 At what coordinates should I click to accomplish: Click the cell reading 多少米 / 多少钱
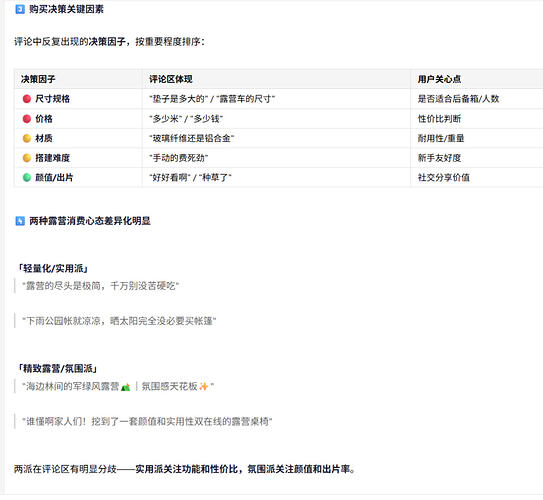tap(276, 119)
